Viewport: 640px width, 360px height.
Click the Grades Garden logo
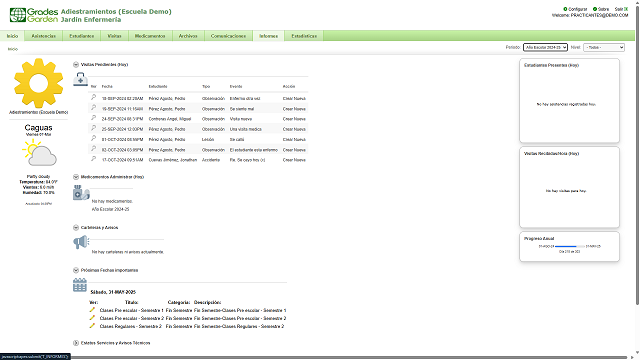[x=34, y=15]
